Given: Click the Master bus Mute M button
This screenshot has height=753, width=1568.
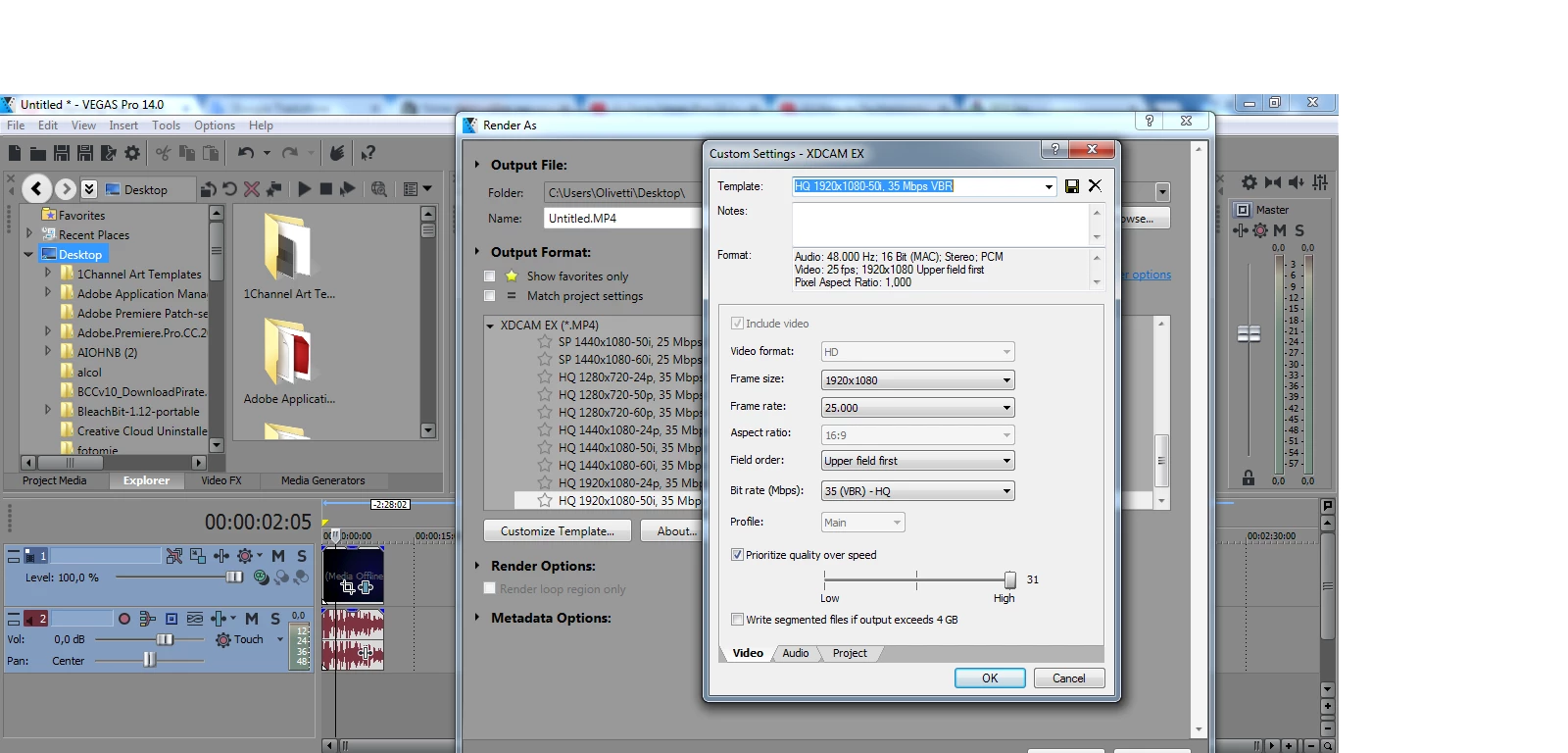Looking at the screenshot, I should (x=1280, y=230).
